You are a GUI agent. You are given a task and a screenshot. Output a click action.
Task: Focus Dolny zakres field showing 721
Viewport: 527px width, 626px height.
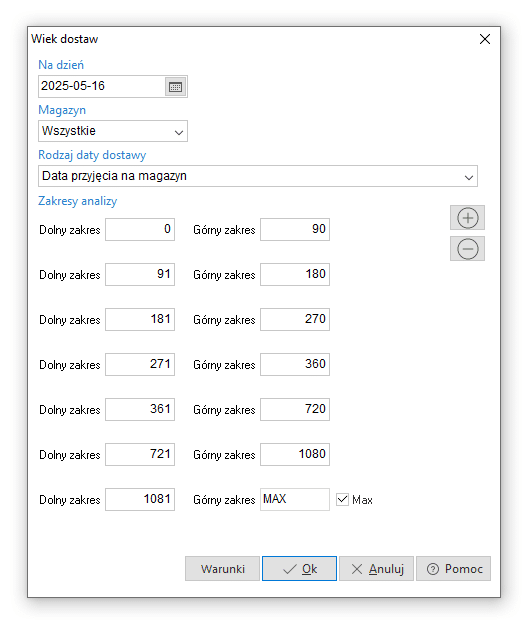pos(140,454)
